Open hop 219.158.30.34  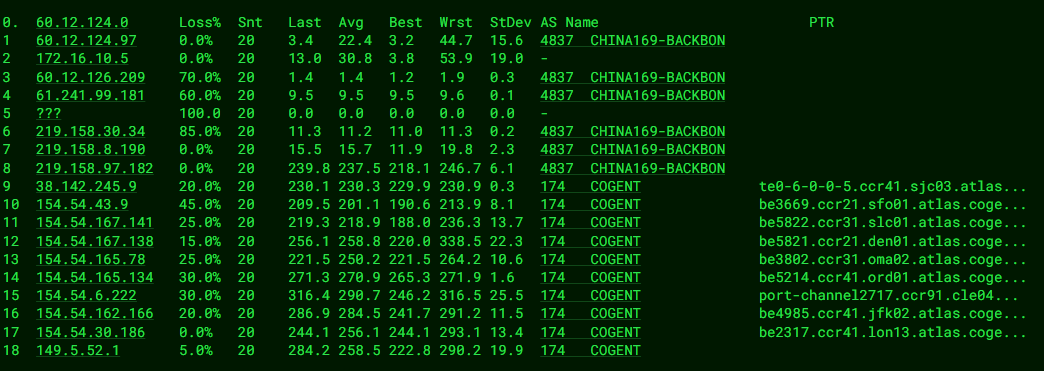(x=91, y=132)
